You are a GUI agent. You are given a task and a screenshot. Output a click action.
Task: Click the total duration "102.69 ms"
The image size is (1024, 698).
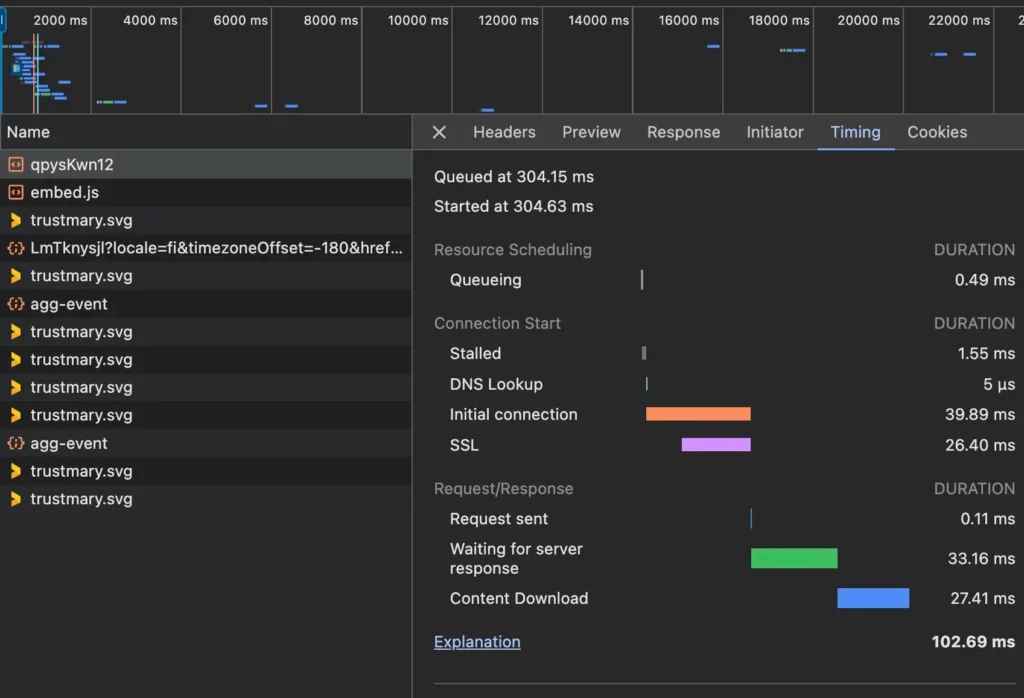tap(973, 642)
